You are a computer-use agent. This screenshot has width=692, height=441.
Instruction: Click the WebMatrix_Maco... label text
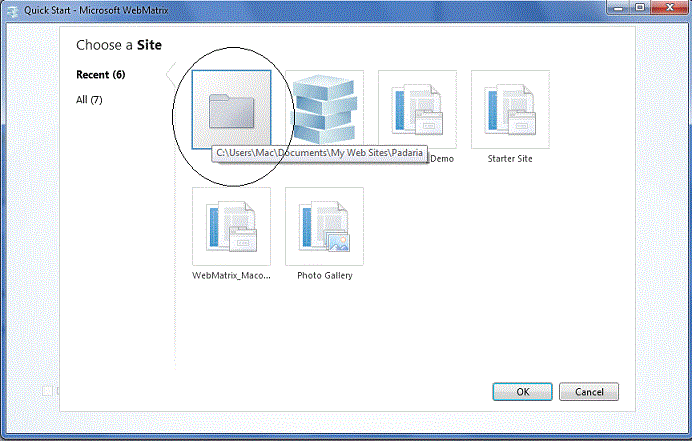click(231, 275)
